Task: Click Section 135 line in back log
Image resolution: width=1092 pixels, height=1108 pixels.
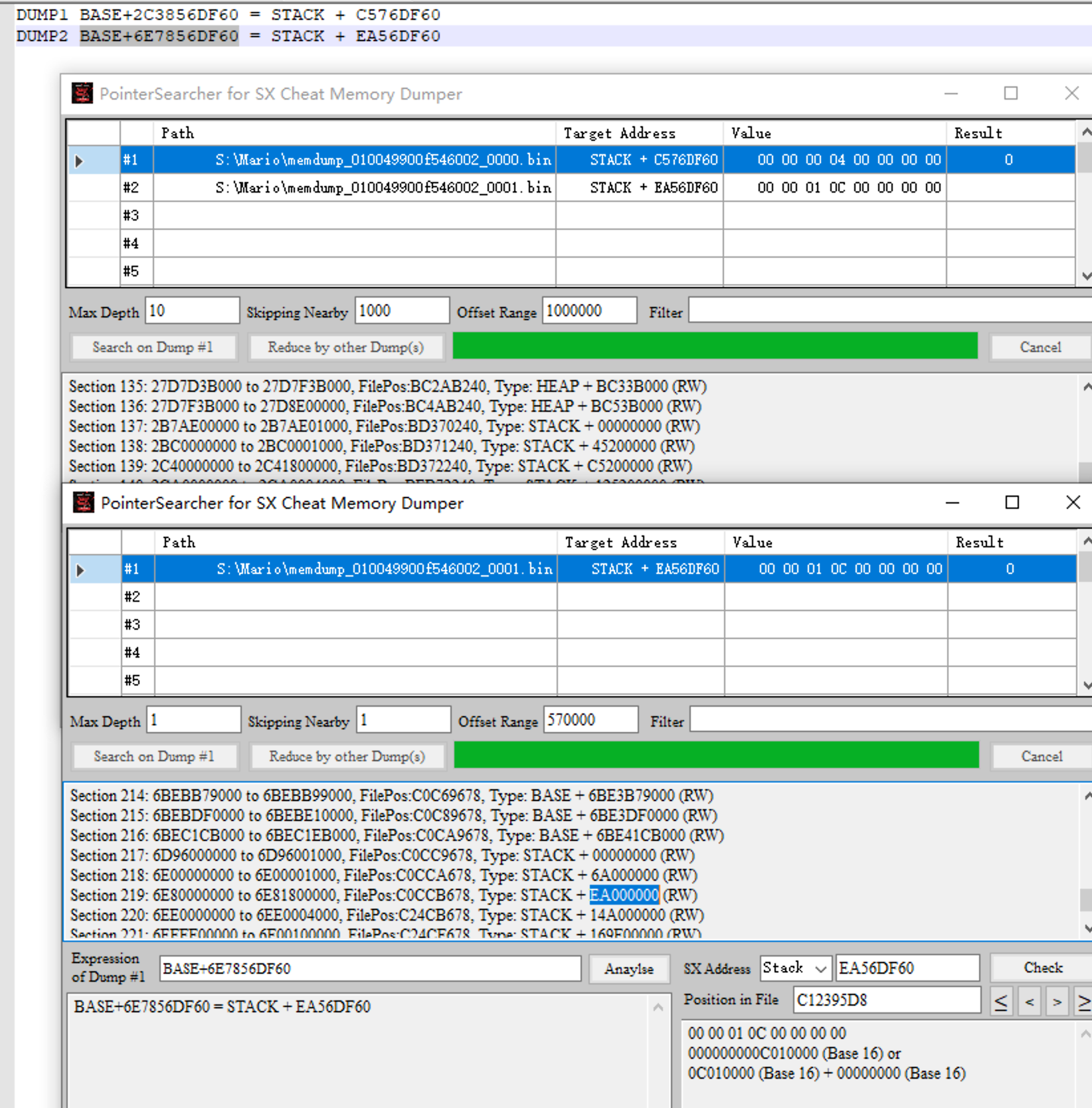Action: click(x=388, y=387)
